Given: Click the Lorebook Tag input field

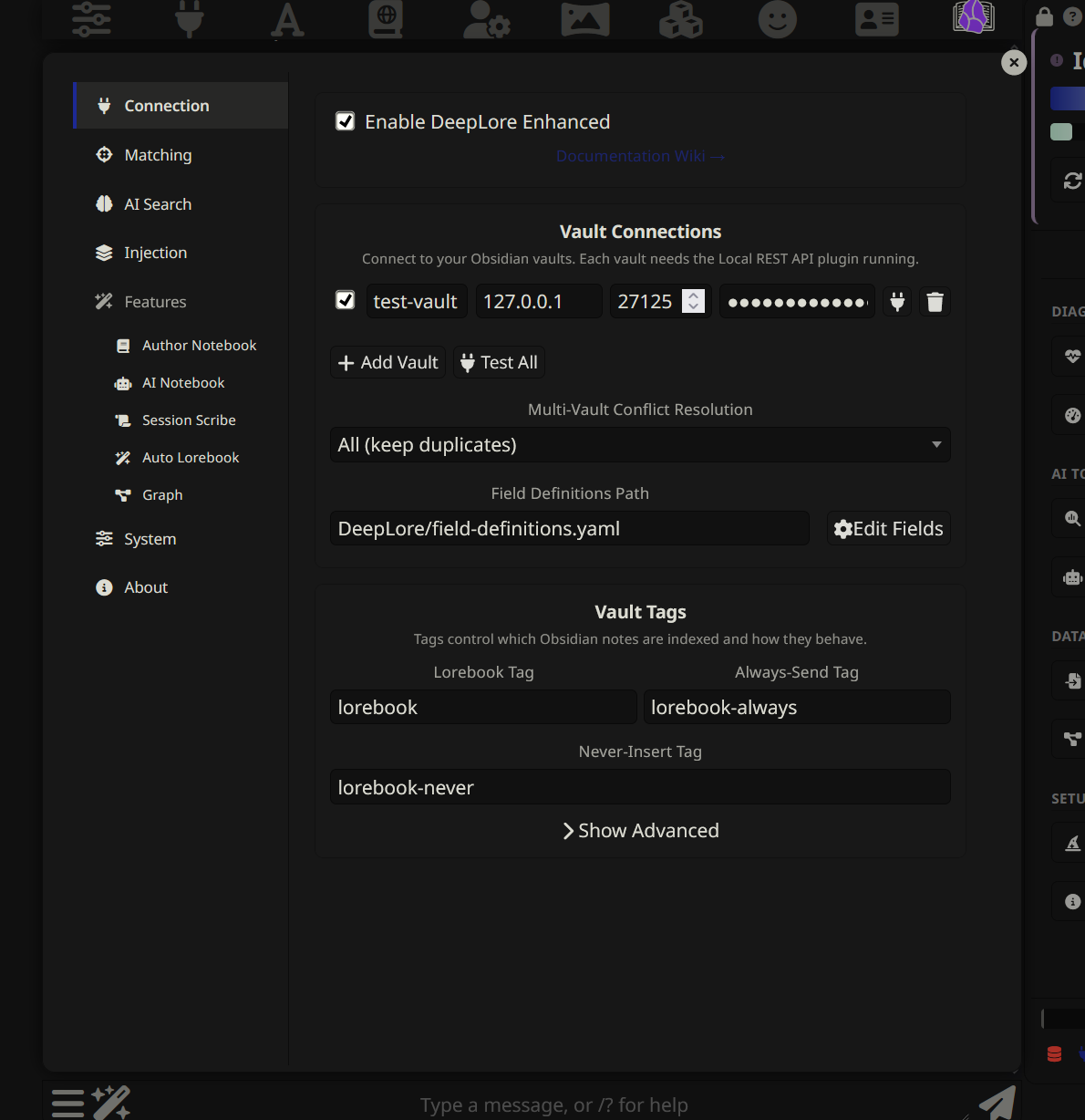Looking at the screenshot, I should click(x=483, y=708).
